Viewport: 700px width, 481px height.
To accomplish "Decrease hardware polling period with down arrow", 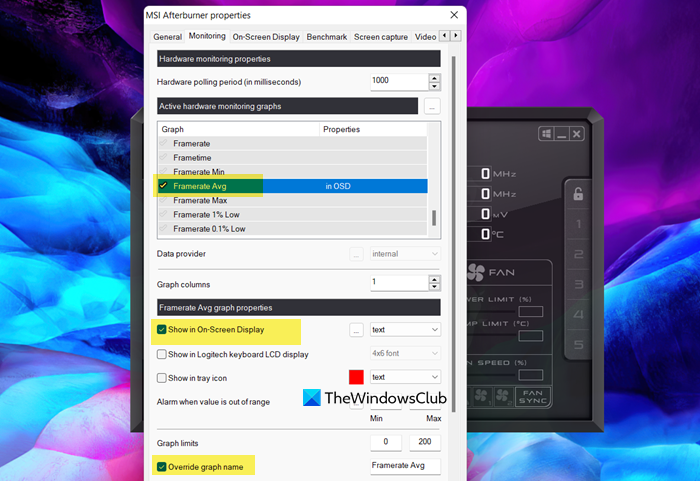I will (434, 86).
